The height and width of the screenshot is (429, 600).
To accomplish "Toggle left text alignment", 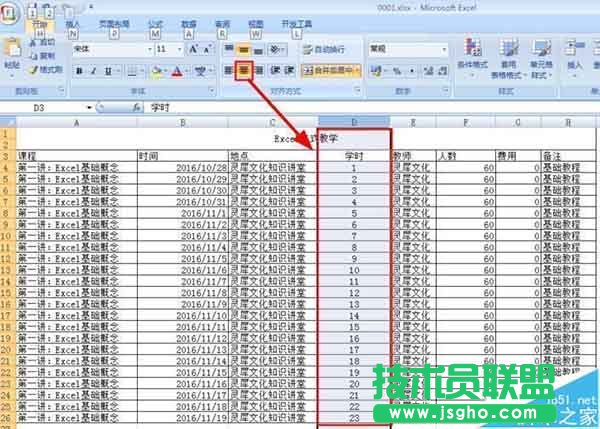I will click(228, 70).
